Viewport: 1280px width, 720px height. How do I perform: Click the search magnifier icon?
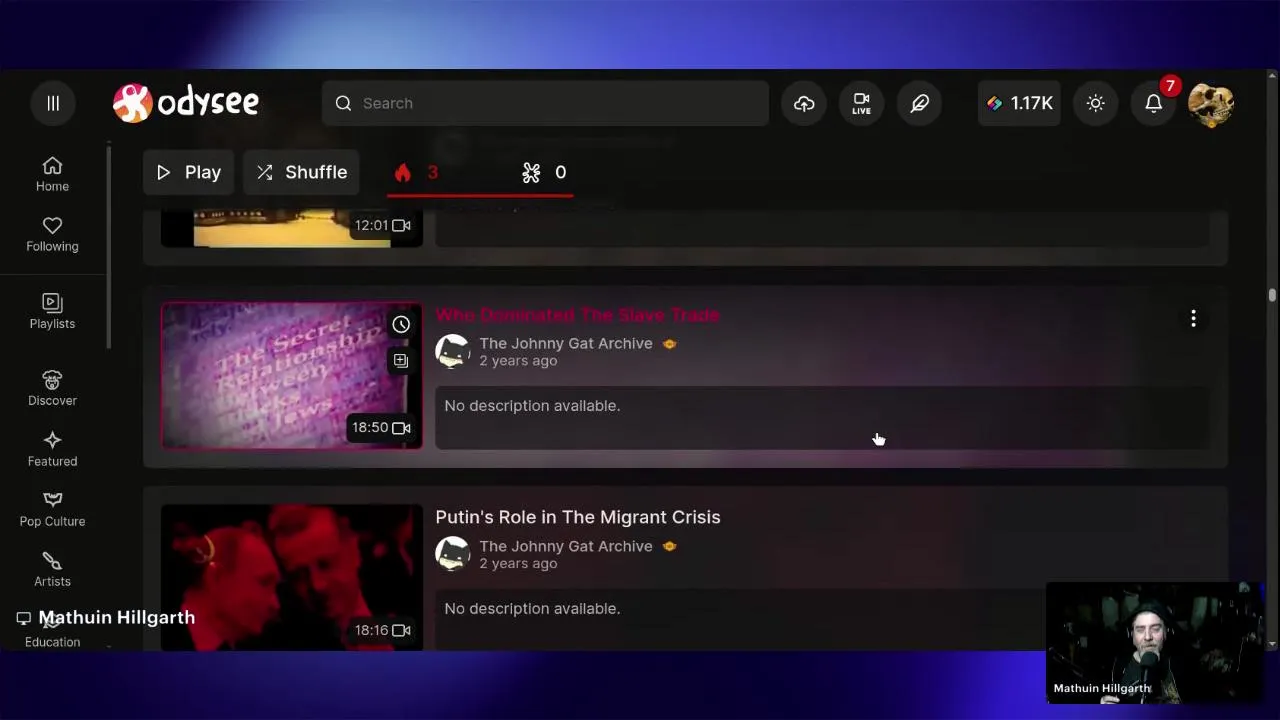pyautogui.click(x=343, y=103)
